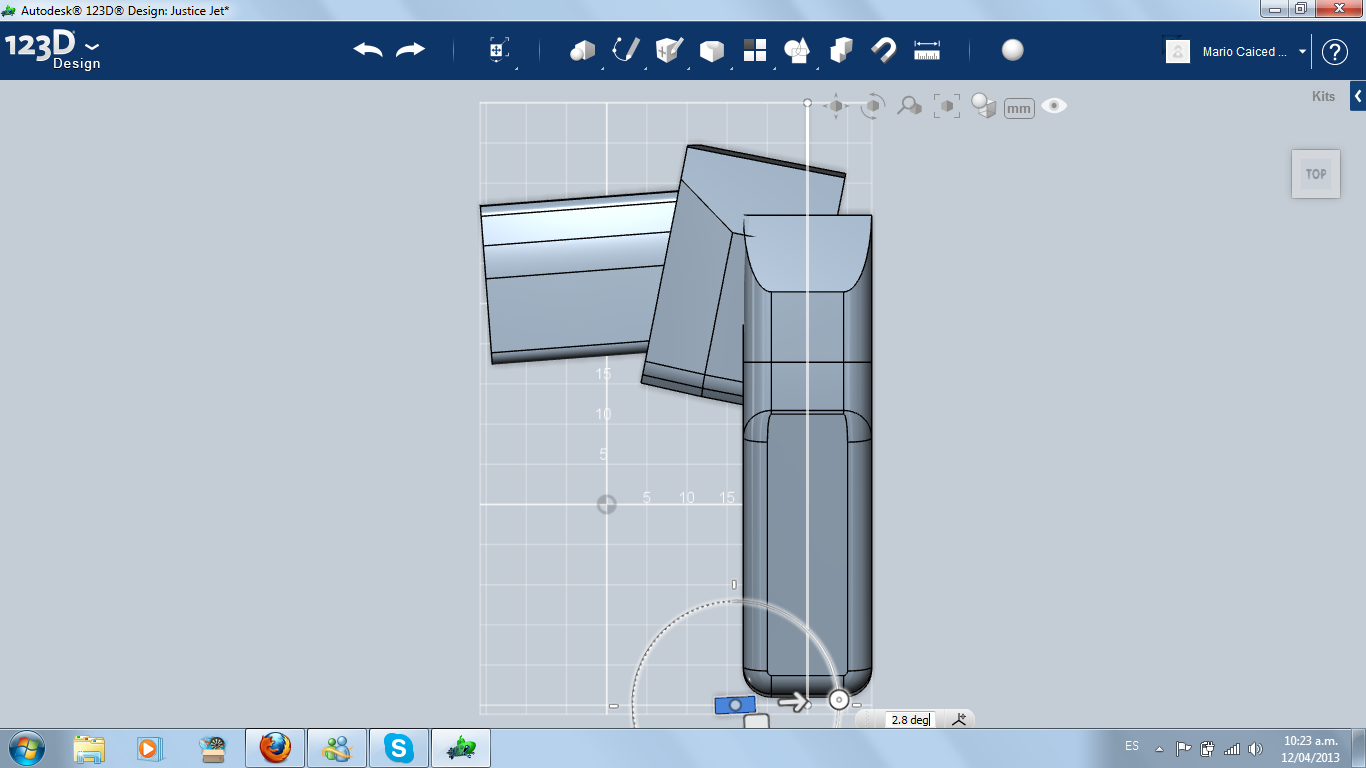Open the Combine tool
Image resolution: width=1366 pixels, height=768 pixels.
(841, 50)
